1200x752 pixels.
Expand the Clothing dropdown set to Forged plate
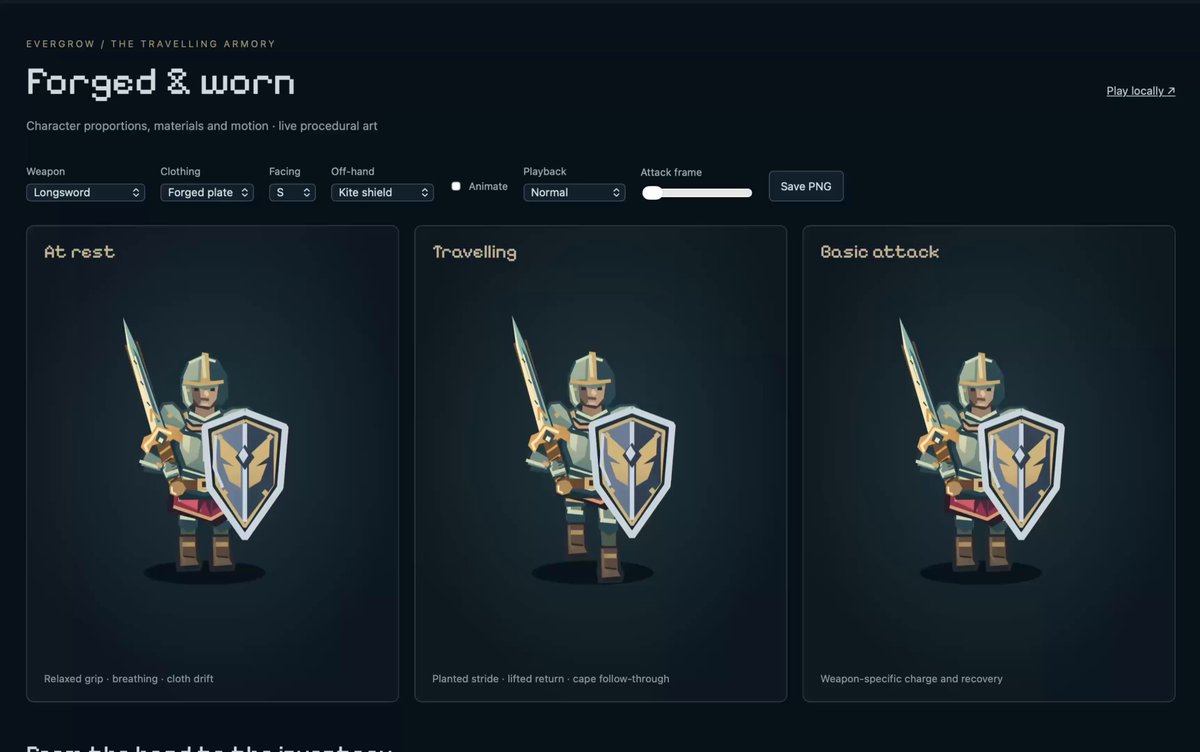click(207, 192)
